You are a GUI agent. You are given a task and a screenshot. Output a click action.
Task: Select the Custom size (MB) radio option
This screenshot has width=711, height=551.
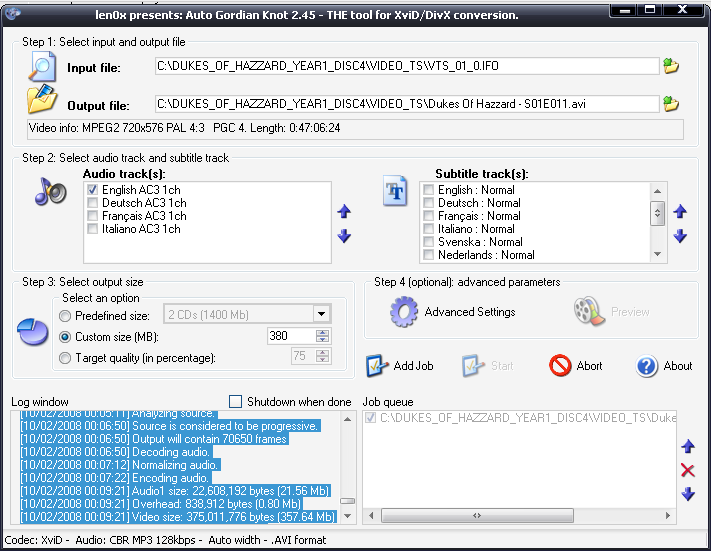(x=65, y=337)
